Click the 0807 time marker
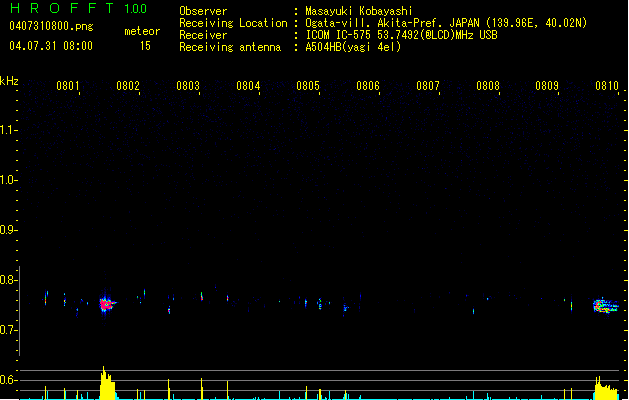Screen dimensions: 629x400 coord(428,86)
